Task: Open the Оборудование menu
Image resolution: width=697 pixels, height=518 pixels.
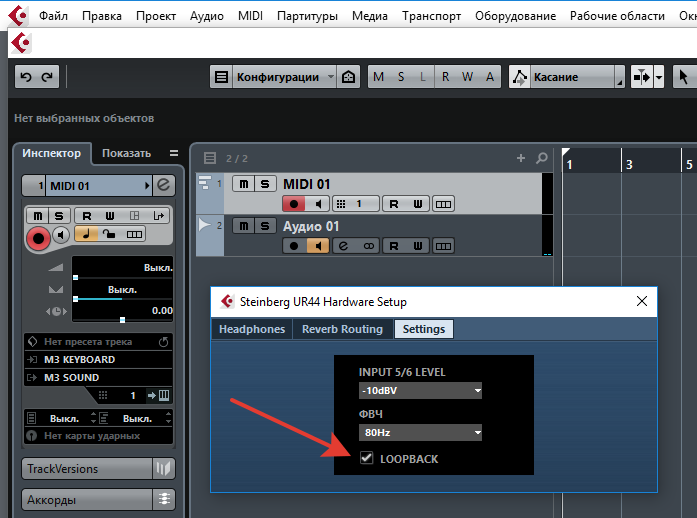Action: pyautogui.click(x=515, y=16)
